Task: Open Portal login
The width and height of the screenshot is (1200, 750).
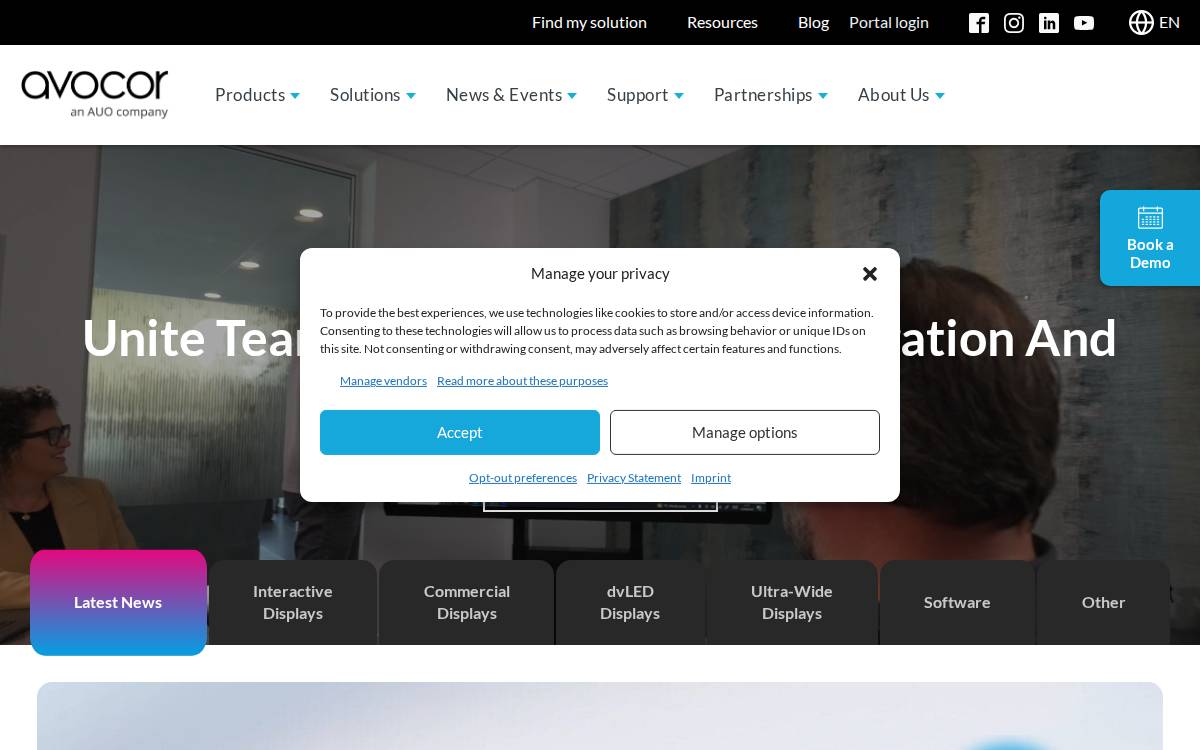Action: tap(889, 22)
